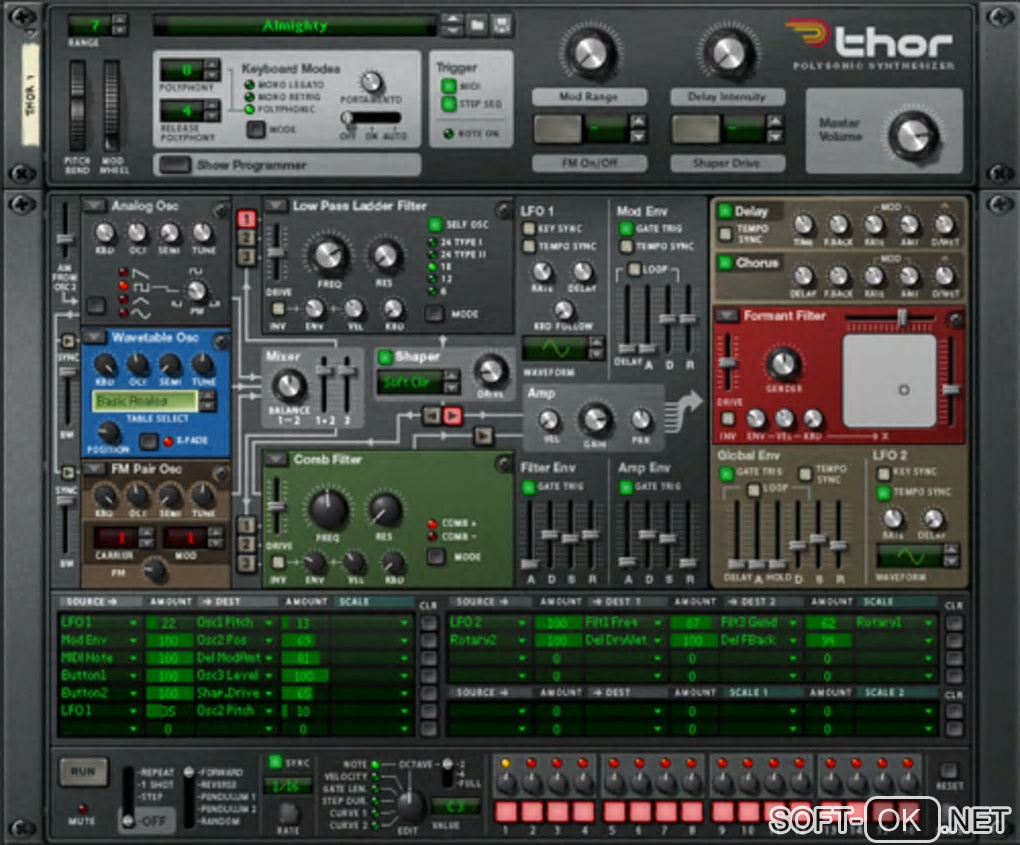Click the Almighty patch name display
The height and width of the screenshot is (845, 1020).
(x=295, y=25)
